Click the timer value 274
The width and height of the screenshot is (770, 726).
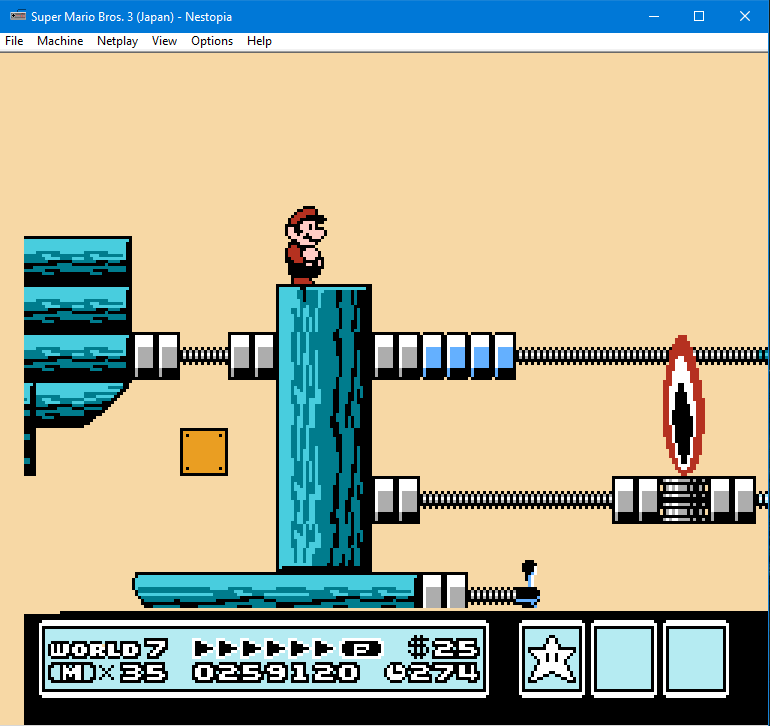(x=443, y=673)
